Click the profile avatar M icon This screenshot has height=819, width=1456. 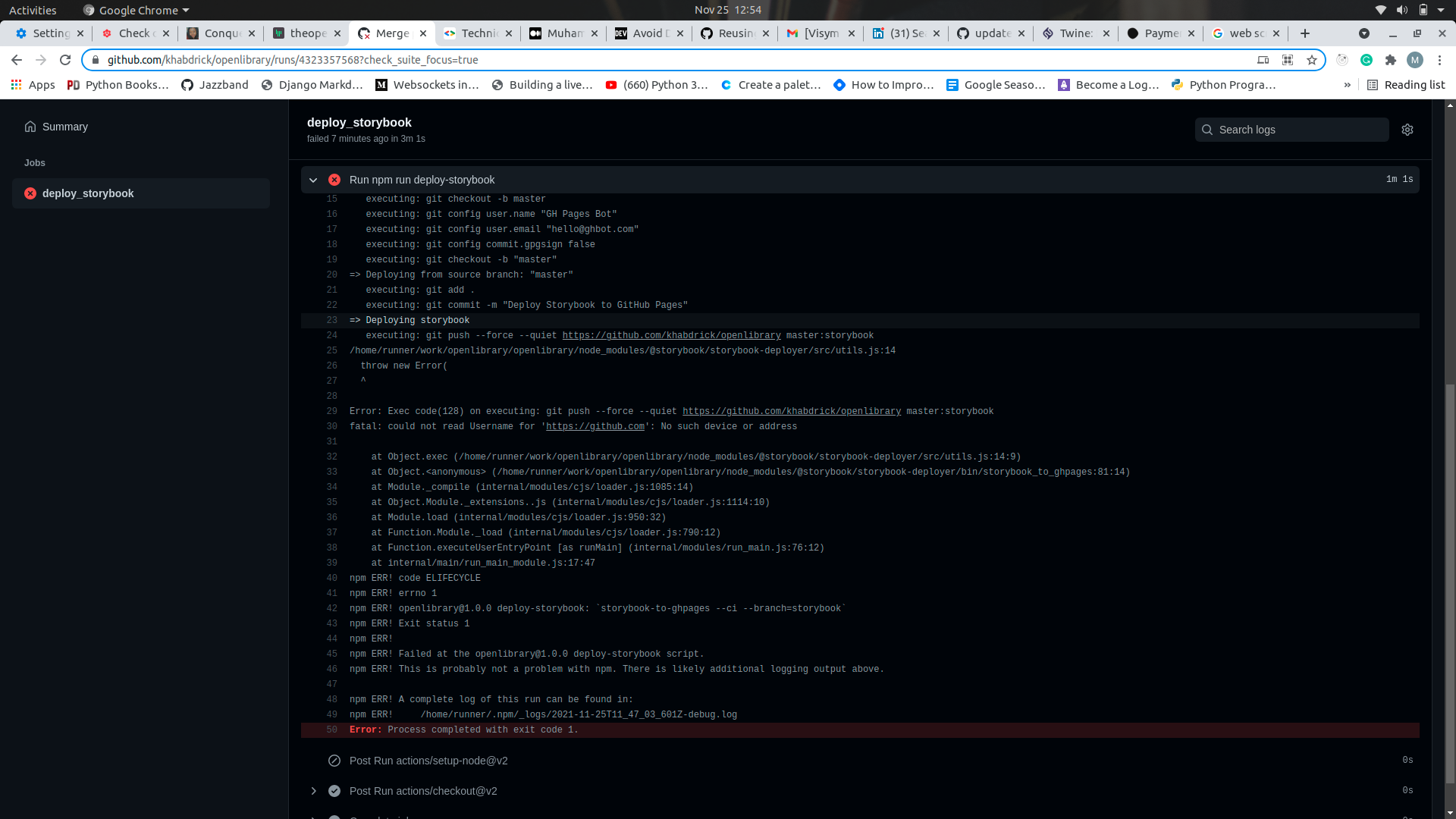click(x=1416, y=60)
